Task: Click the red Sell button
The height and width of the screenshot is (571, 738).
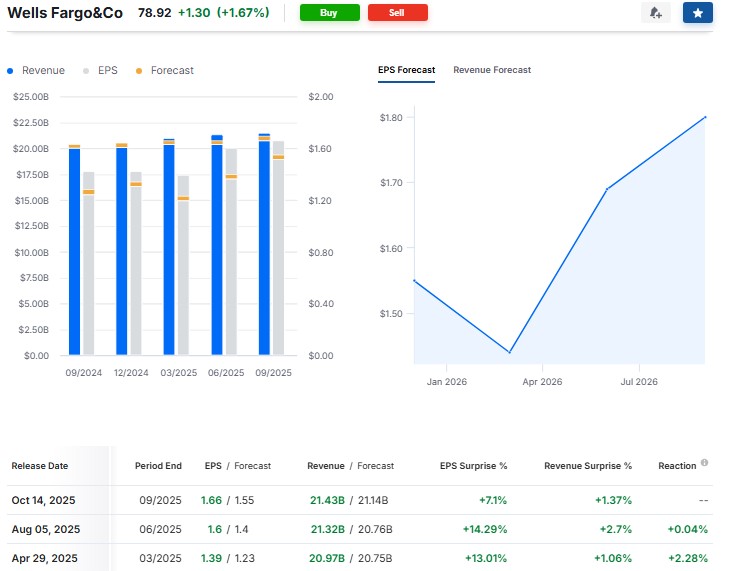Action: pos(398,13)
